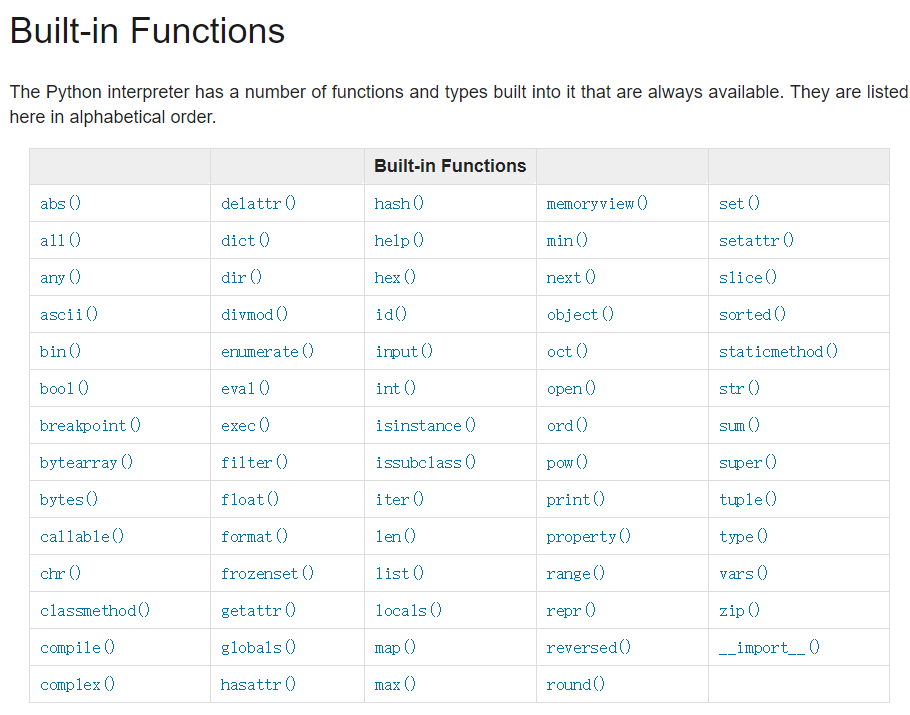Viewport: 910px width, 715px height.
Task: Open the classmethod() link
Action: pyautogui.click(x=95, y=611)
